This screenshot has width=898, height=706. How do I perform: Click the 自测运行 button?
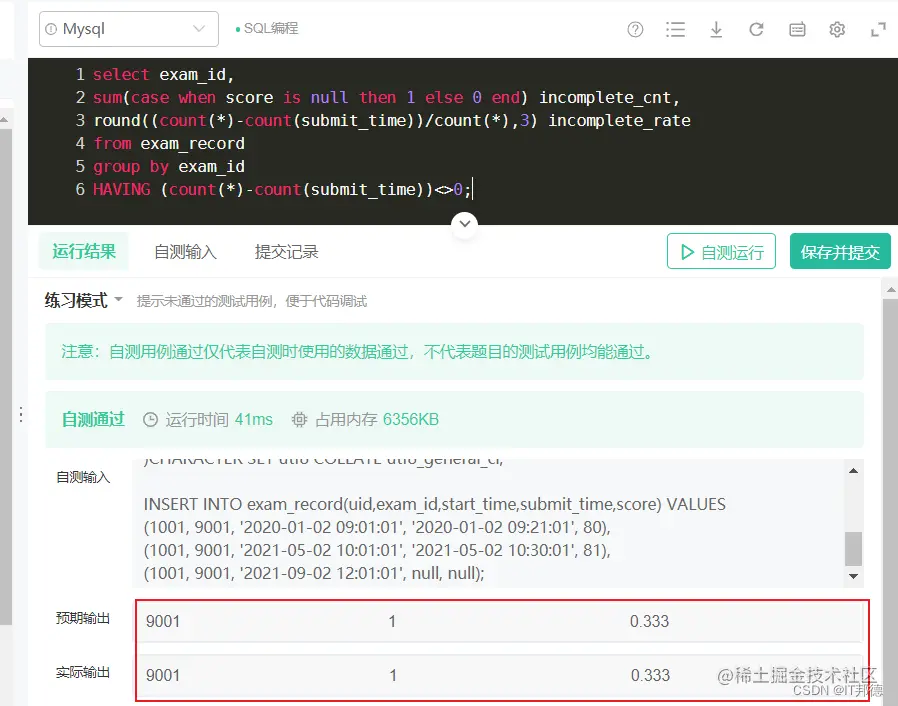click(721, 251)
